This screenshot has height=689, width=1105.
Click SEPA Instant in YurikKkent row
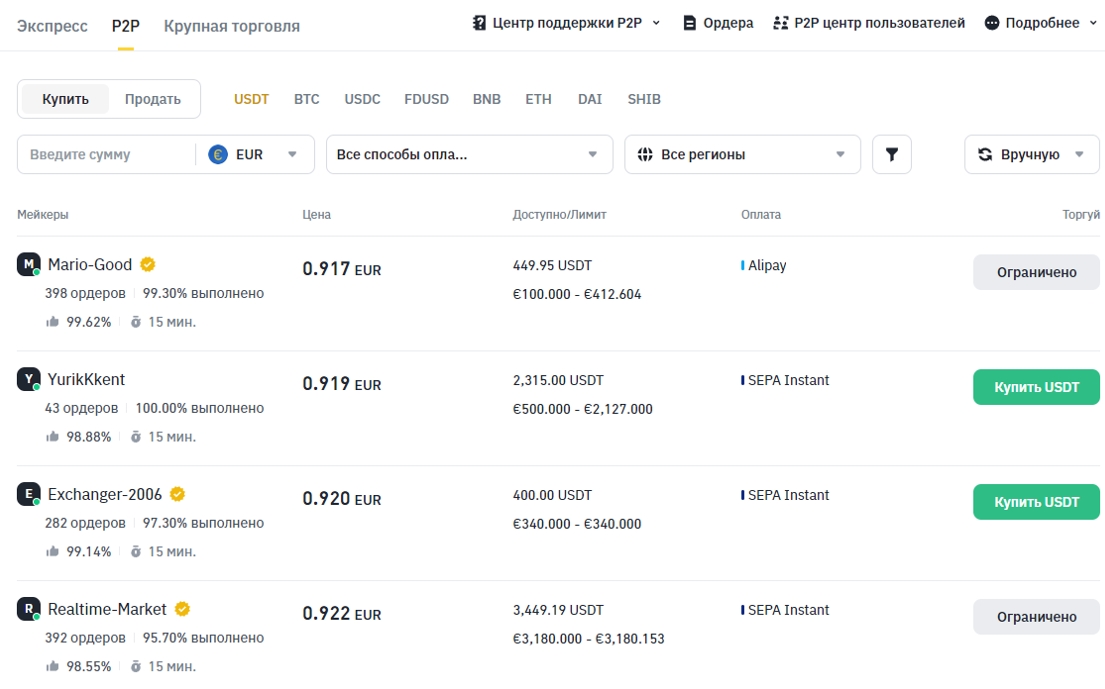click(789, 380)
